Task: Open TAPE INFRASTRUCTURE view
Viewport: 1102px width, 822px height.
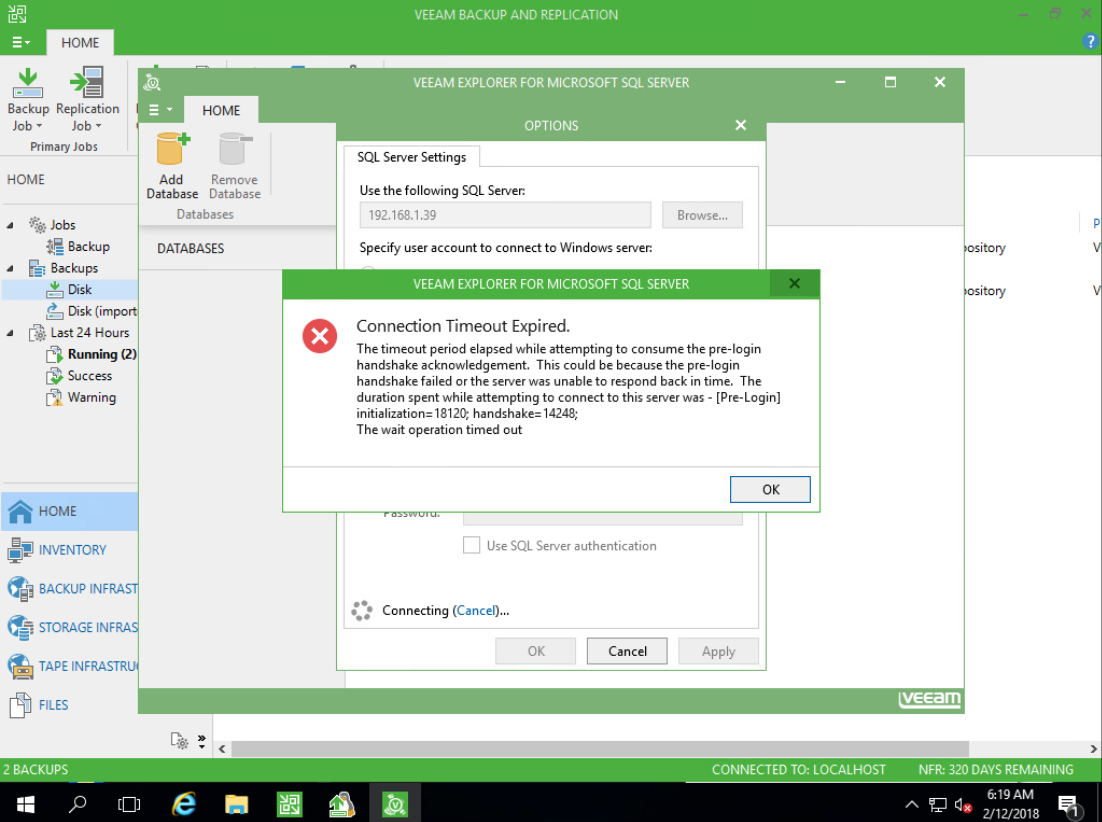Action: (x=70, y=665)
